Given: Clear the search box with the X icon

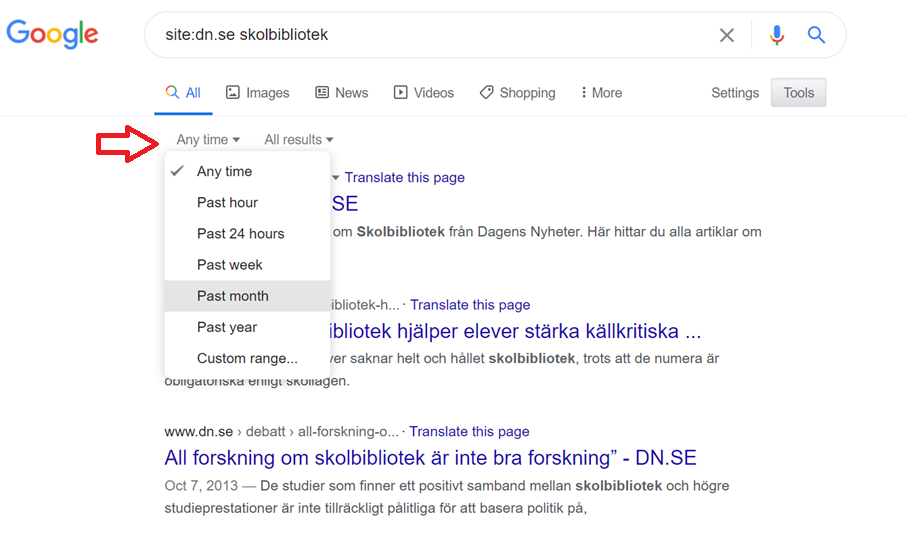Looking at the screenshot, I should tap(727, 35).
